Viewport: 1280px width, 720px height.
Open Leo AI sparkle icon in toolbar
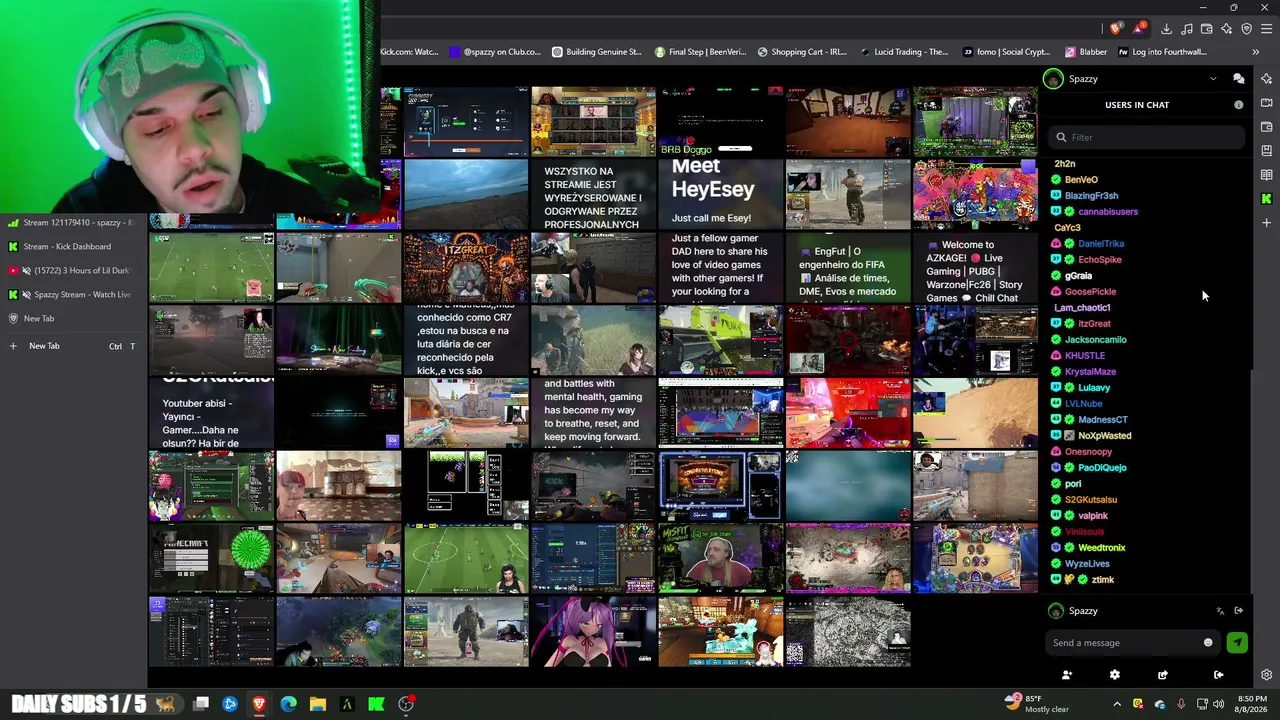[x=1227, y=29]
